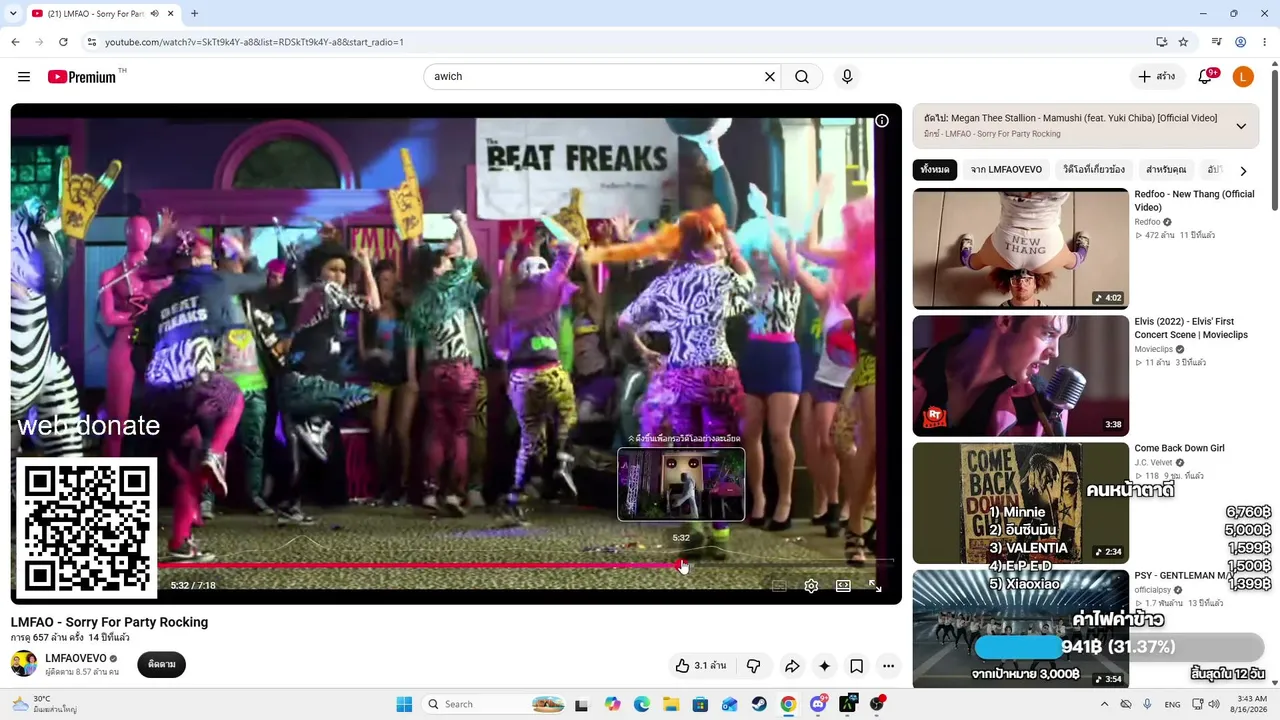The width and height of the screenshot is (1280, 720).
Task: Open more actions three-dot menu
Action: (888, 666)
